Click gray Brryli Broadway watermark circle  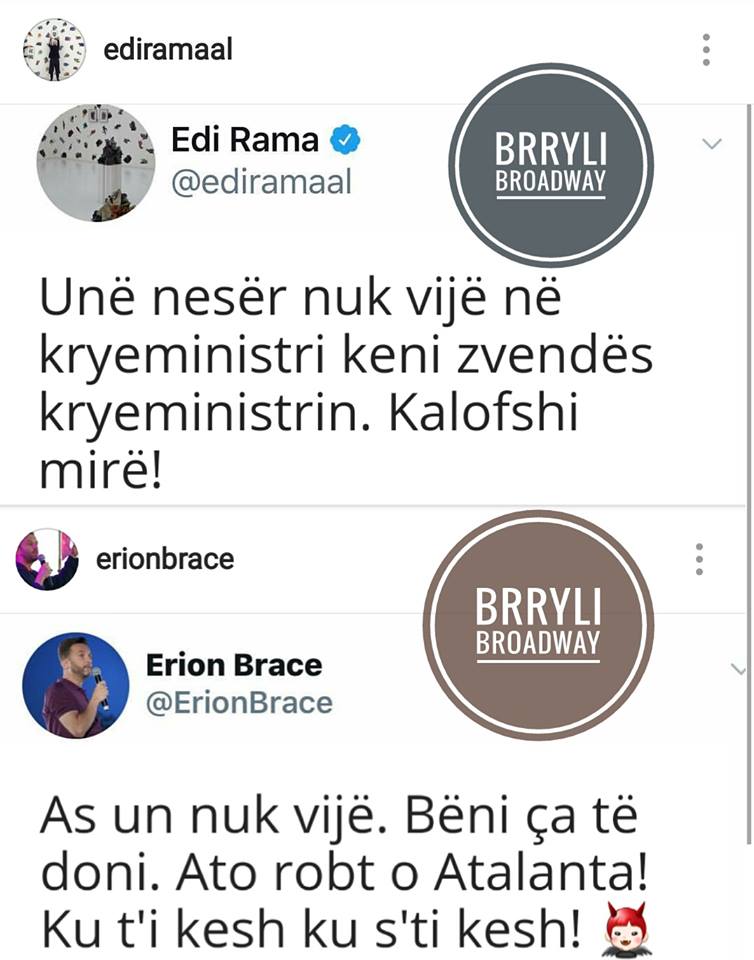[551, 165]
